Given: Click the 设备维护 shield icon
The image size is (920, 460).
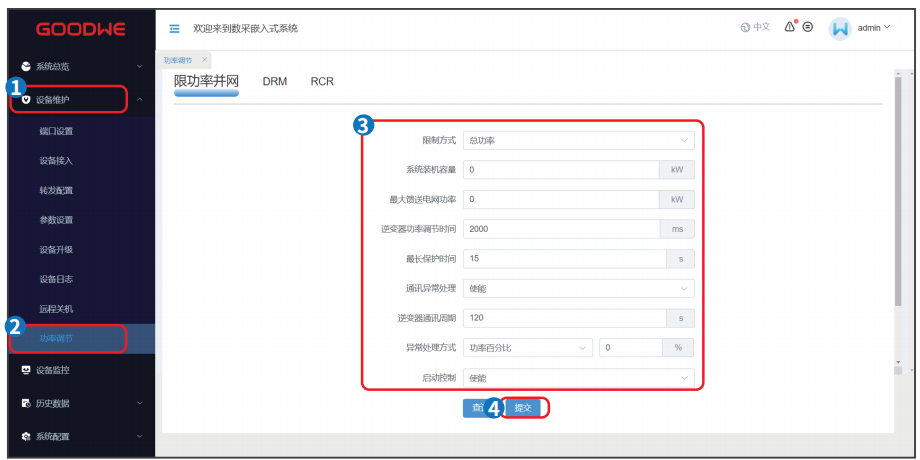Looking at the screenshot, I should point(26,100).
